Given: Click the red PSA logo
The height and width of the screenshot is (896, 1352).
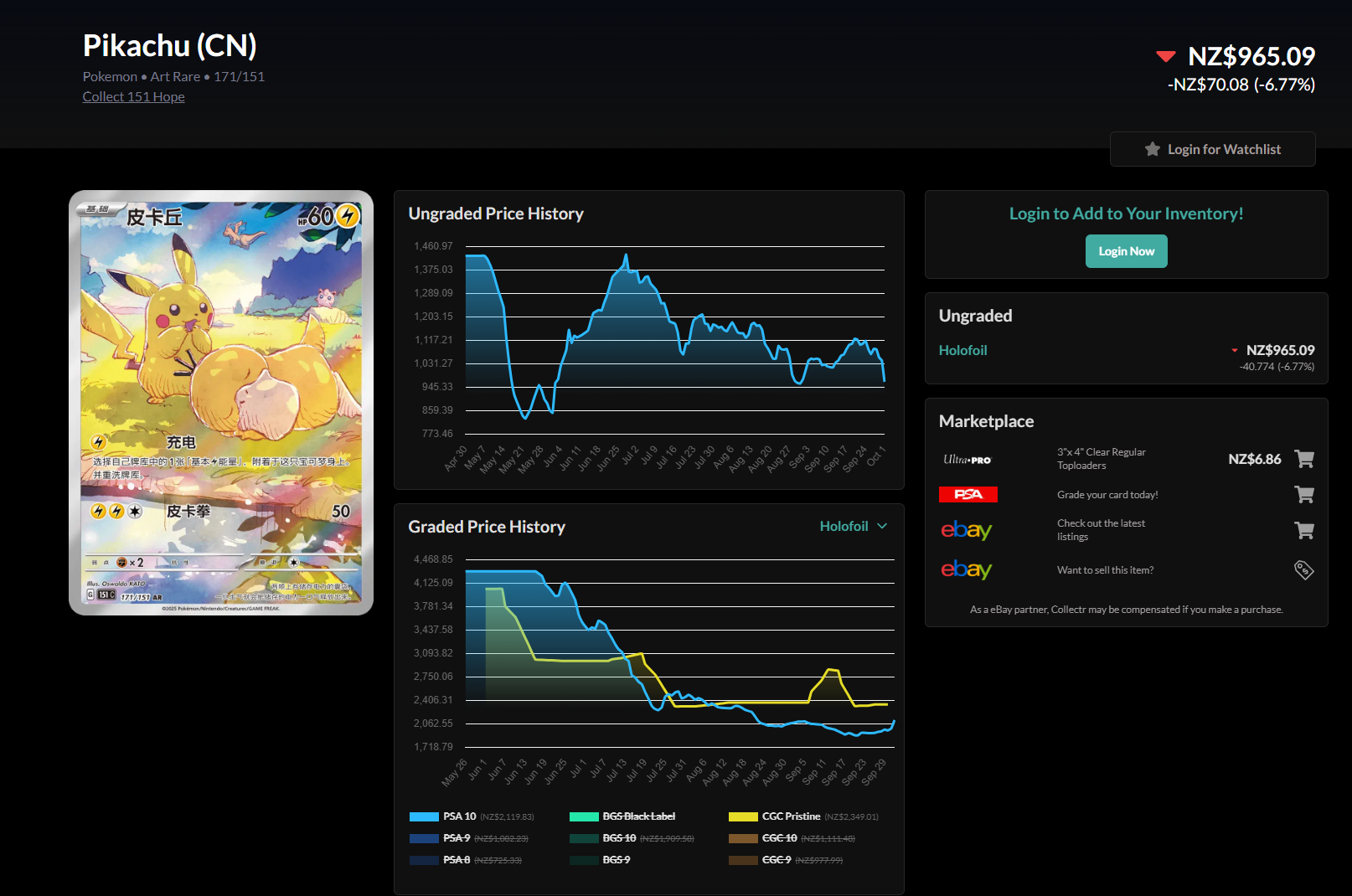Looking at the screenshot, I should click(968, 495).
